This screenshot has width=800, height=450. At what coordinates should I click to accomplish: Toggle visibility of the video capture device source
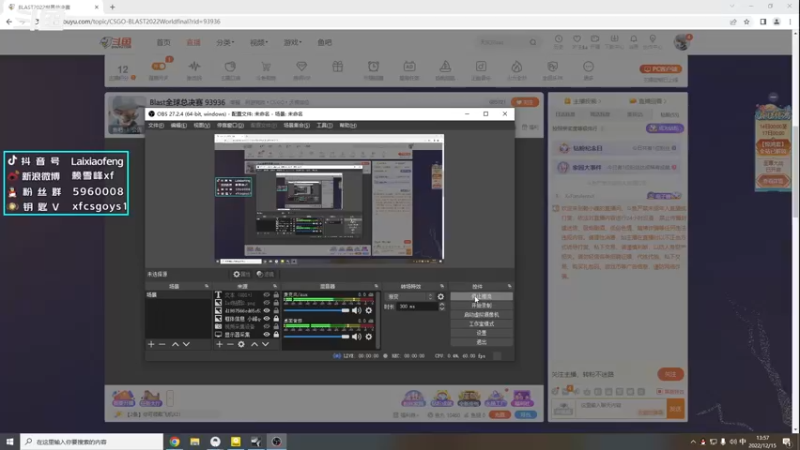[266, 327]
